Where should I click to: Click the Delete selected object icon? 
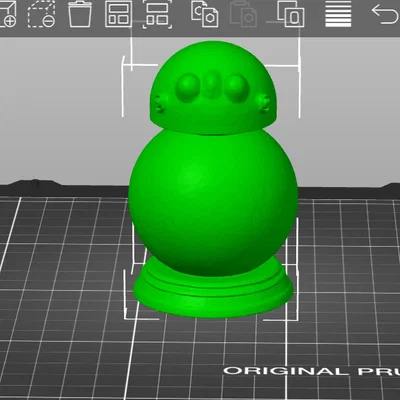[x=41, y=14]
